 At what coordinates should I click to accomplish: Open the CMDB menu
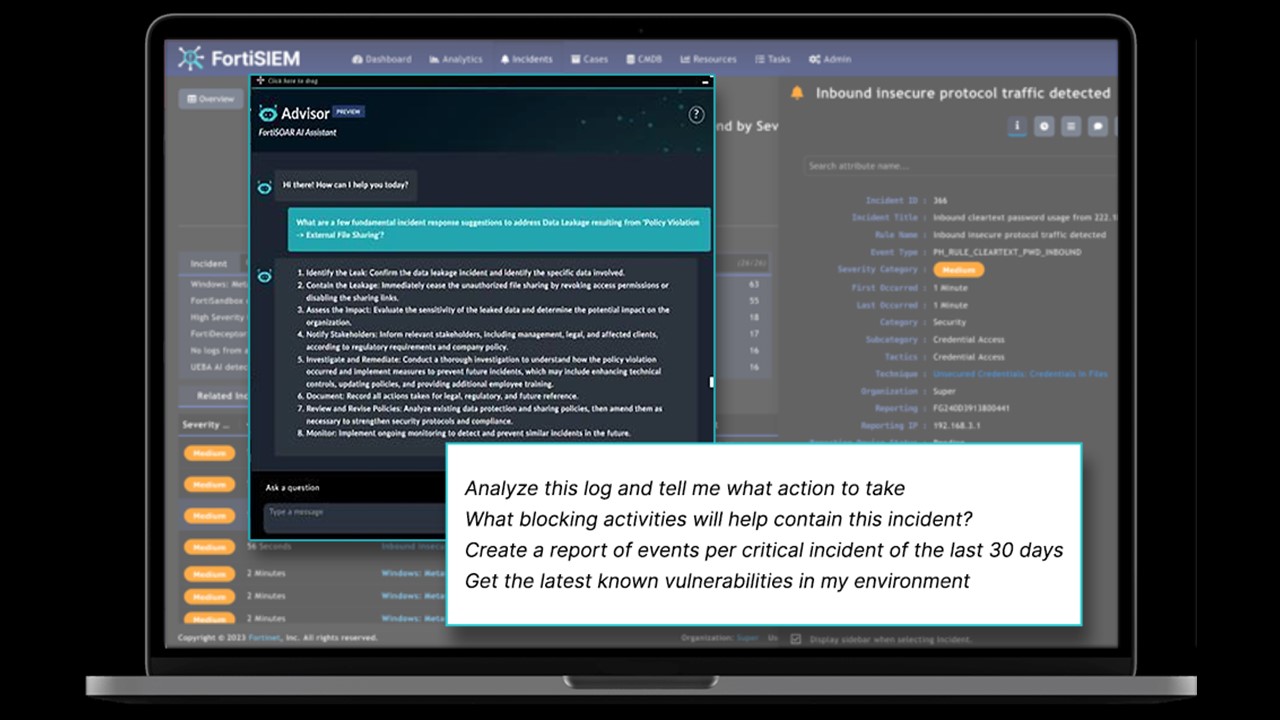[644, 59]
